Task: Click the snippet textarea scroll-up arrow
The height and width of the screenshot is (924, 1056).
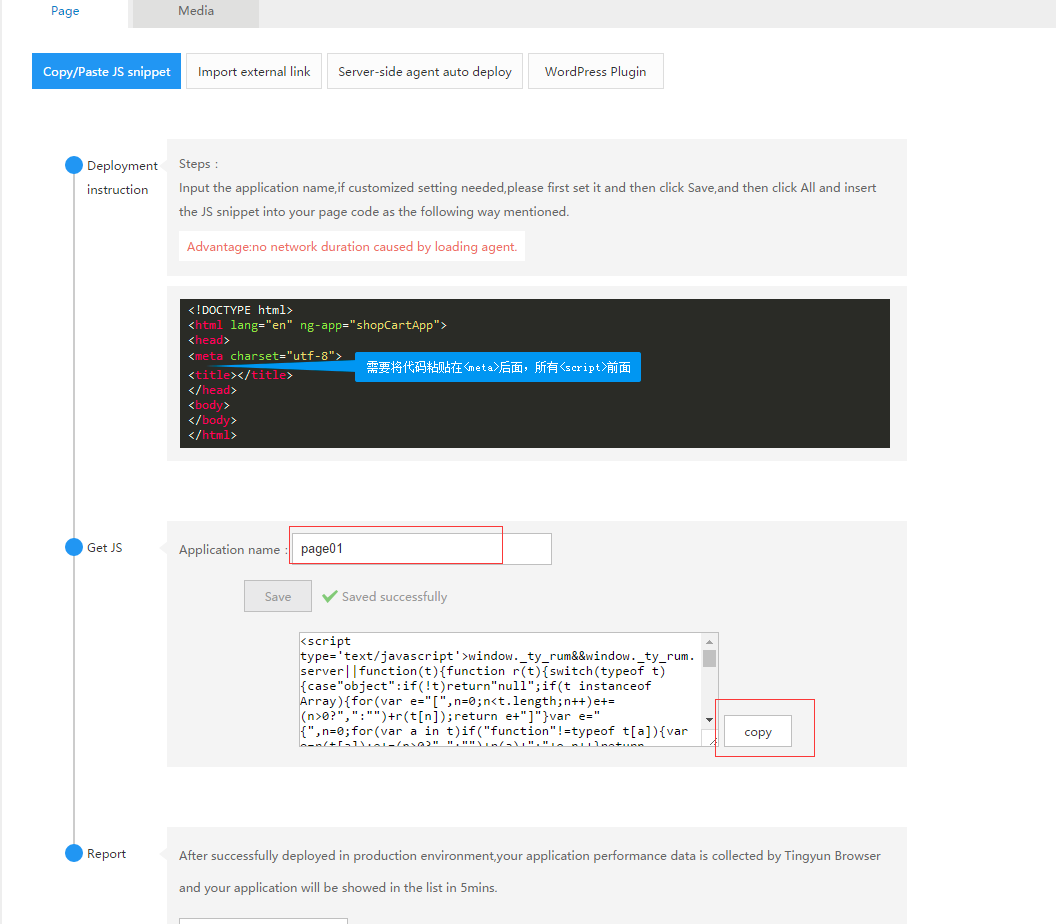Action: (709, 641)
